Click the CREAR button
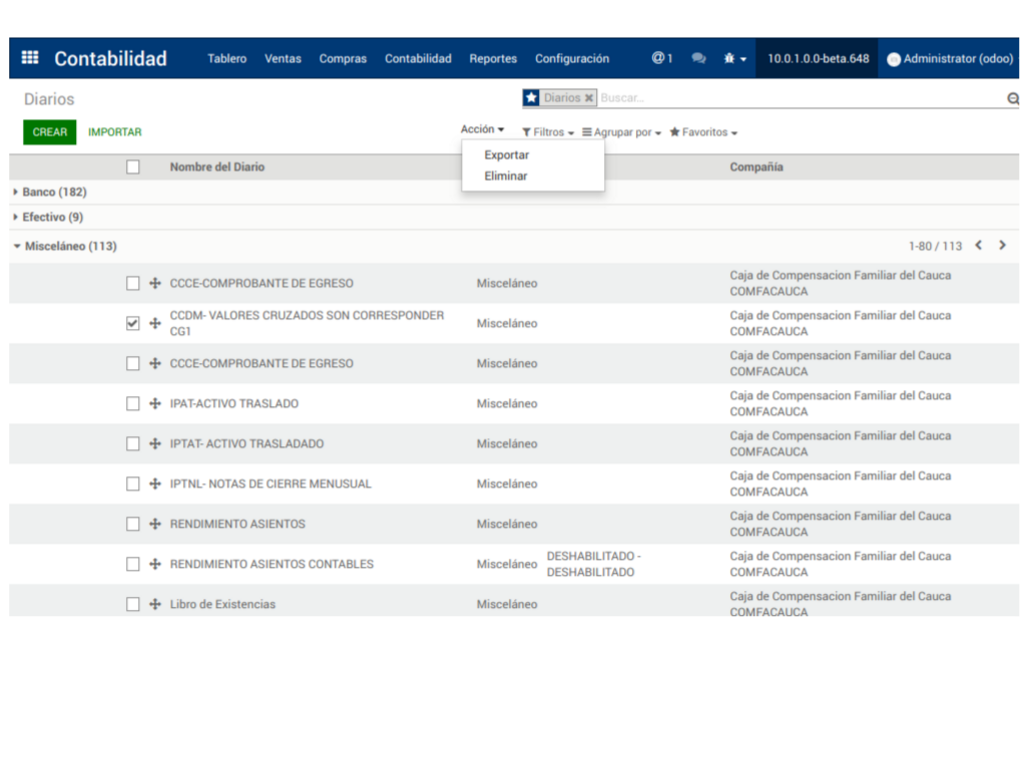The width and height of the screenshot is (1023, 767). 50,132
